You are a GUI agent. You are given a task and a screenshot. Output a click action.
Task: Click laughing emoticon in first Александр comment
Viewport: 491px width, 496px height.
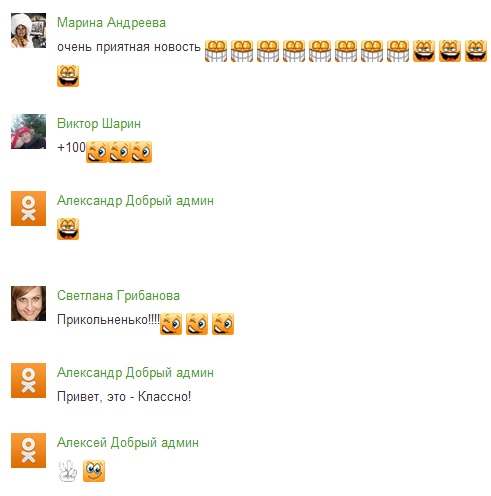pos(68,229)
